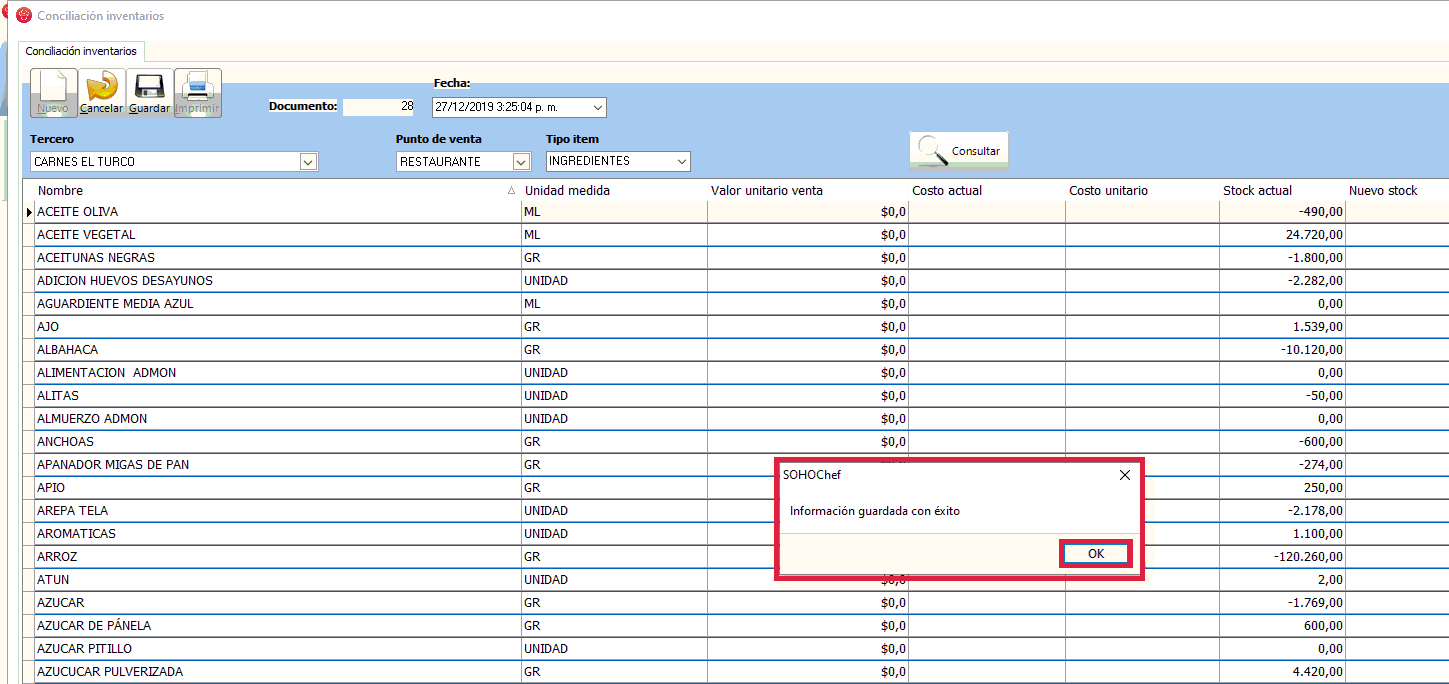Viewport: 1449px width, 684px height.
Task: Click the Nuevo document icon
Action: (53, 92)
